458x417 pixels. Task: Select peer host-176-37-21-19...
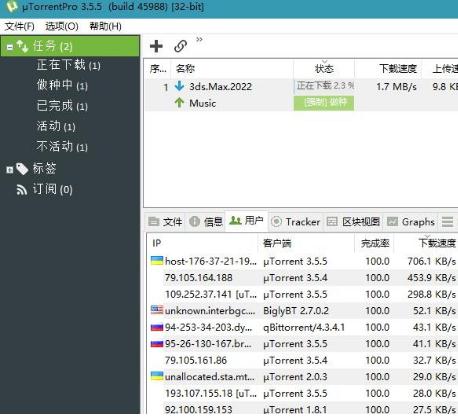[x=303, y=261]
